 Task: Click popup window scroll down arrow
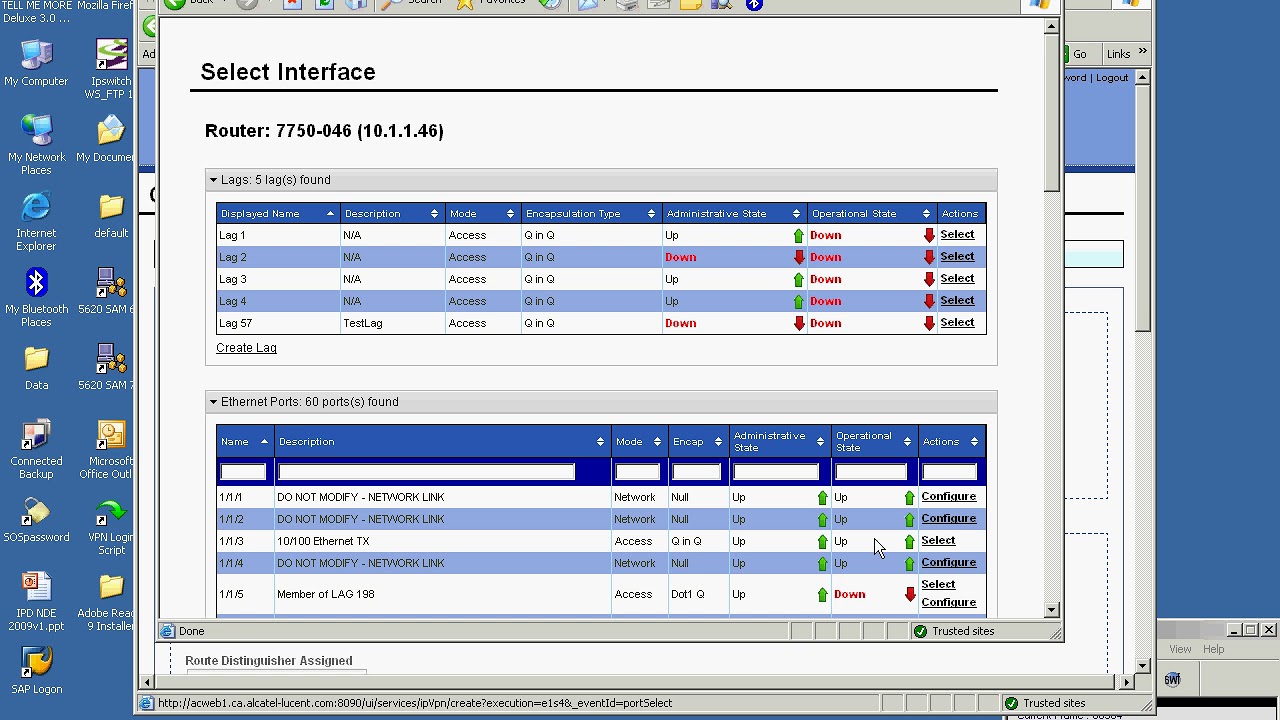[x=1051, y=610]
